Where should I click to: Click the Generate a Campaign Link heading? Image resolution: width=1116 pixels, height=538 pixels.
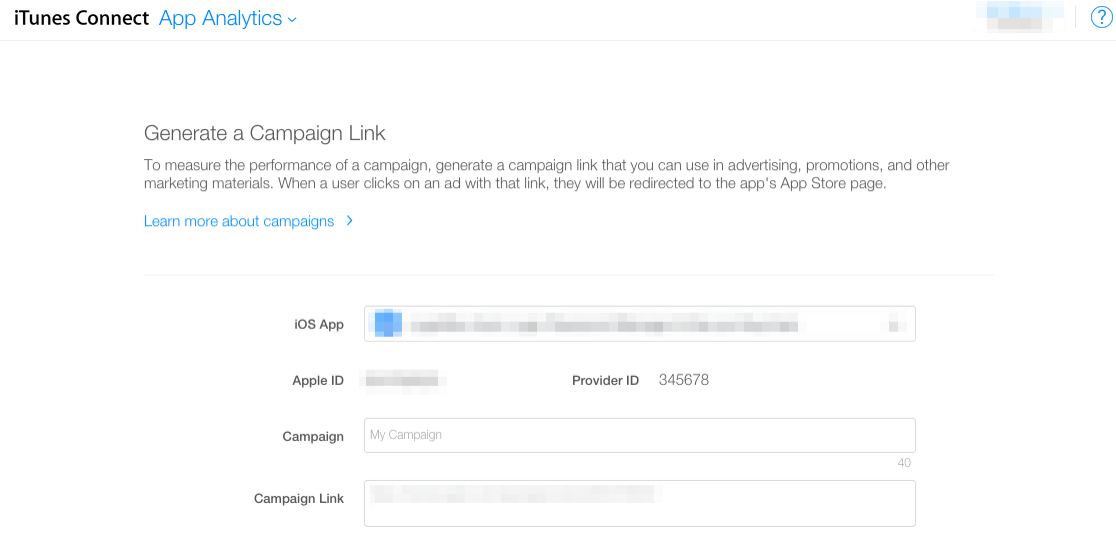tap(265, 133)
